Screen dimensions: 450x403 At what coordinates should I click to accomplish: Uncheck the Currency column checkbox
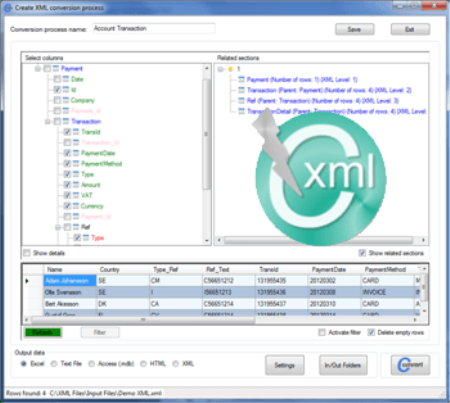pyautogui.click(x=67, y=206)
